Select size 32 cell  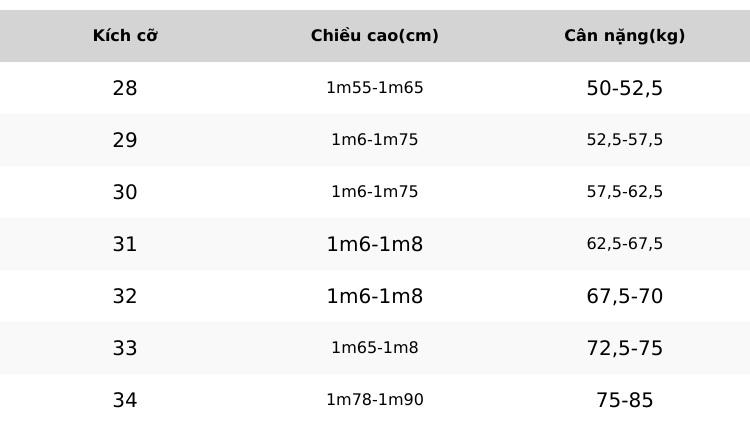[125, 296]
